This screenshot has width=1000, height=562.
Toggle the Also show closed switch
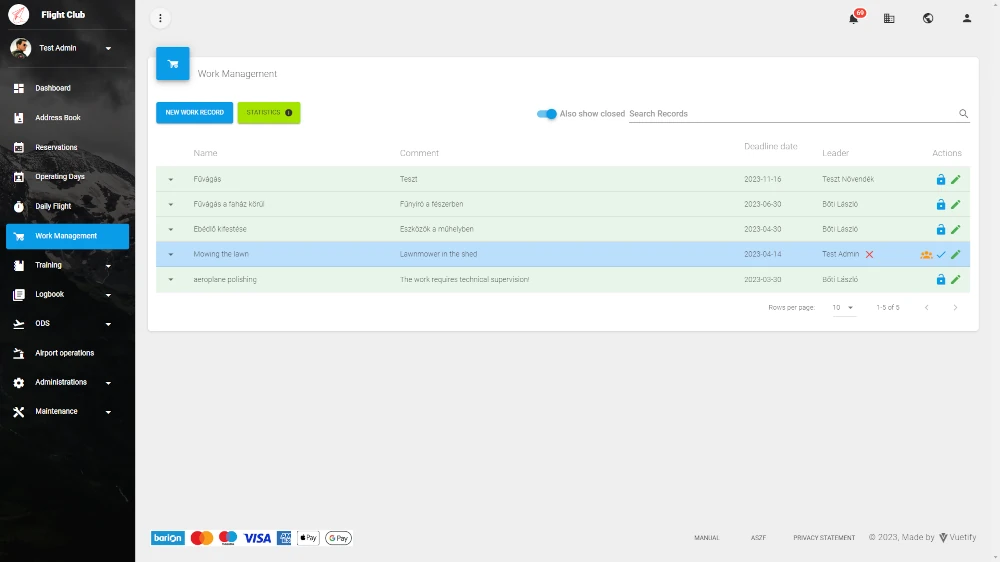tap(547, 114)
